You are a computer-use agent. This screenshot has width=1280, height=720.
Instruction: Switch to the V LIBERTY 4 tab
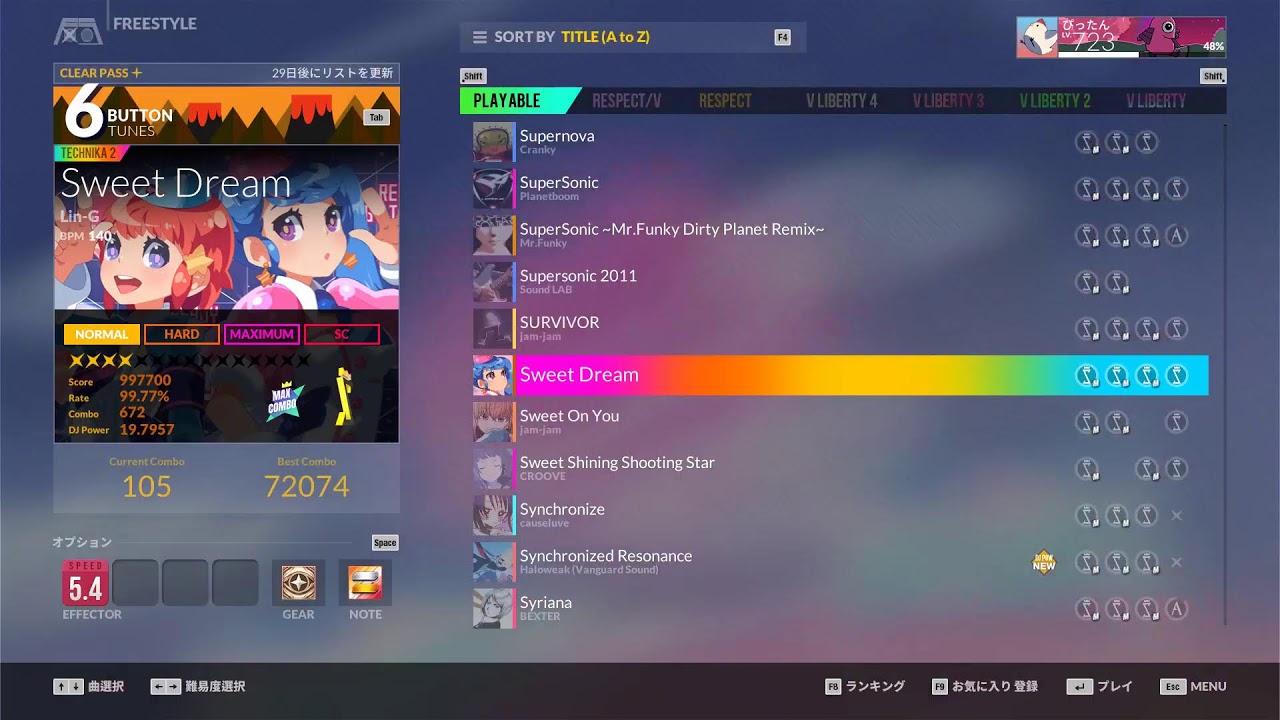point(842,100)
